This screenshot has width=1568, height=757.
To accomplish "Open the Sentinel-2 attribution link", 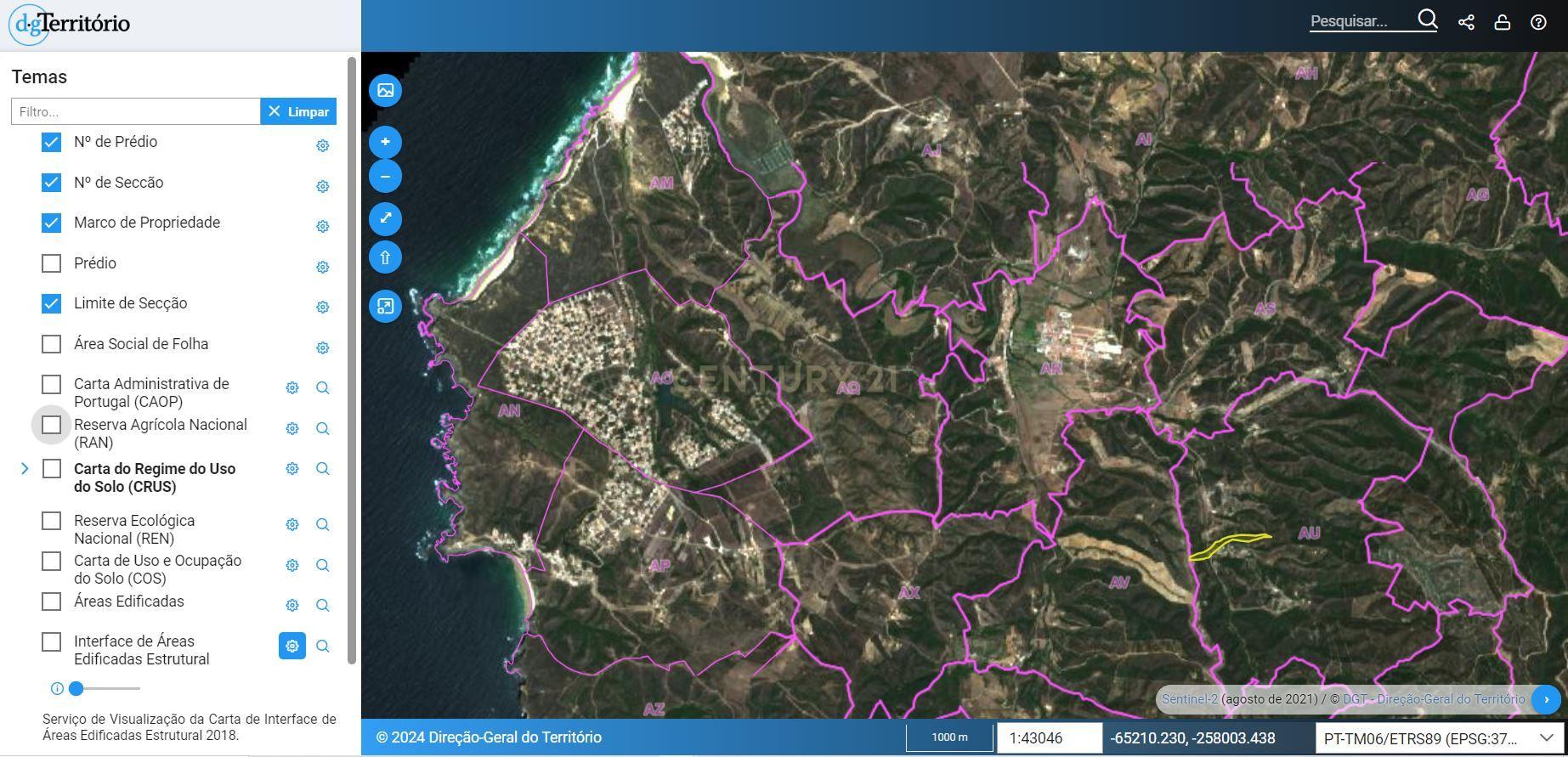I will point(1190,699).
